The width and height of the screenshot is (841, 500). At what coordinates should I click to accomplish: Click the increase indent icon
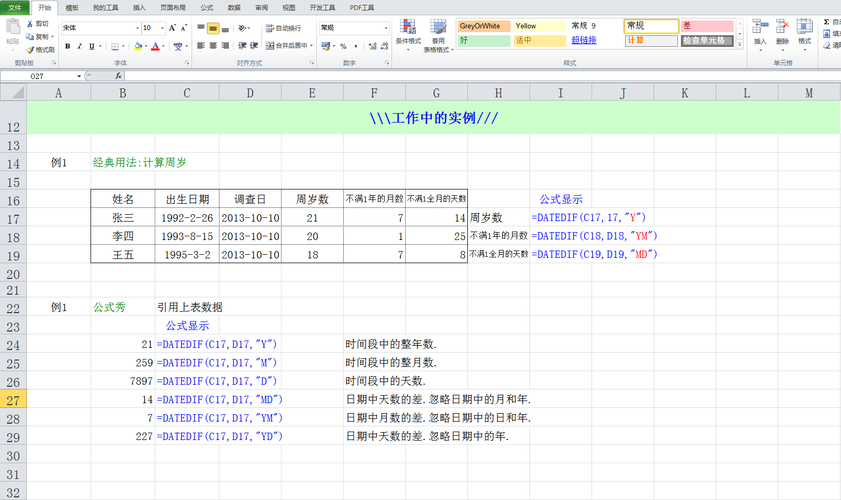tap(254, 46)
